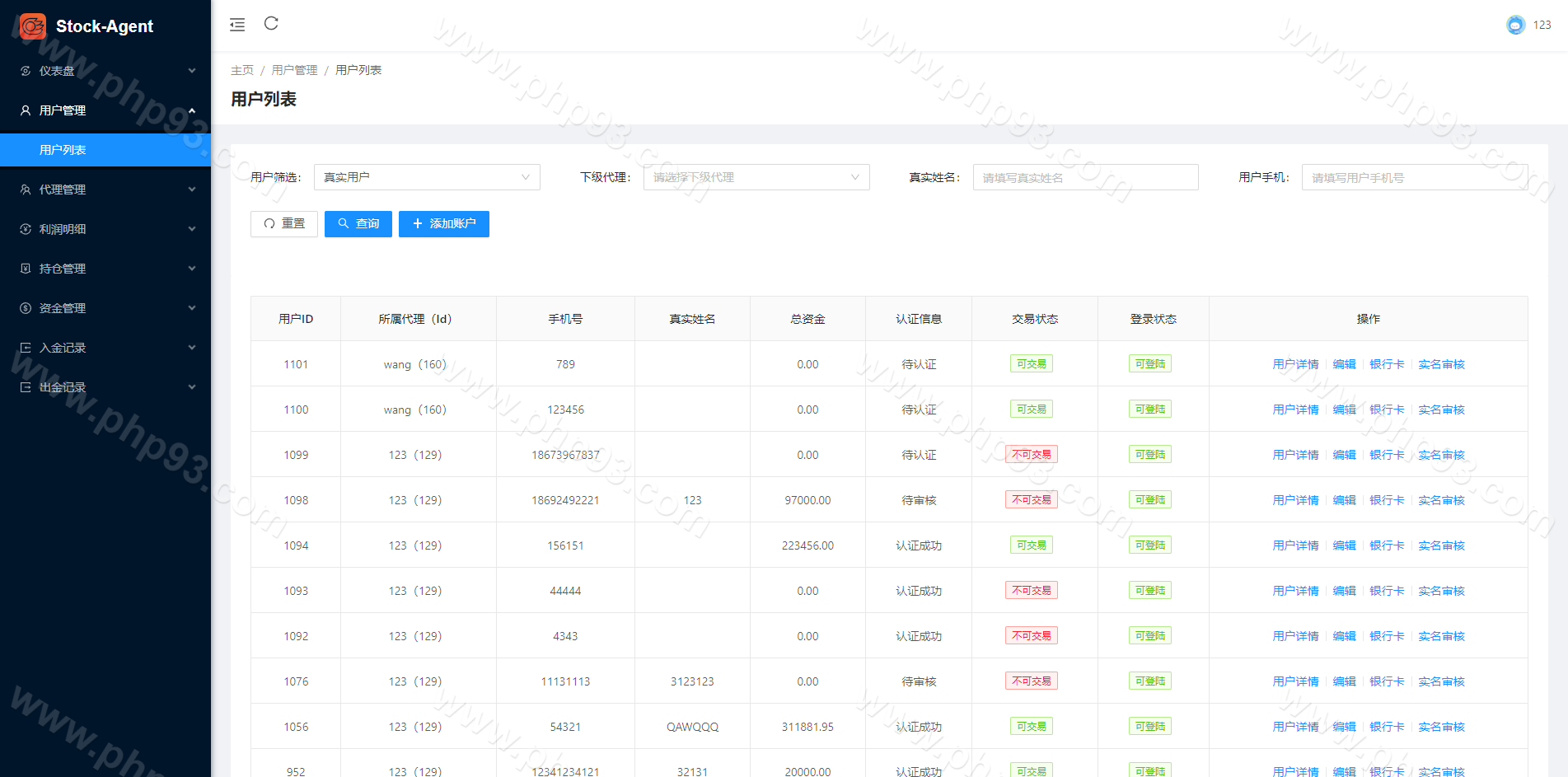Collapse the sidebar with the menu fold icon
This screenshot has width=1568, height=777.
click(237, 25)
